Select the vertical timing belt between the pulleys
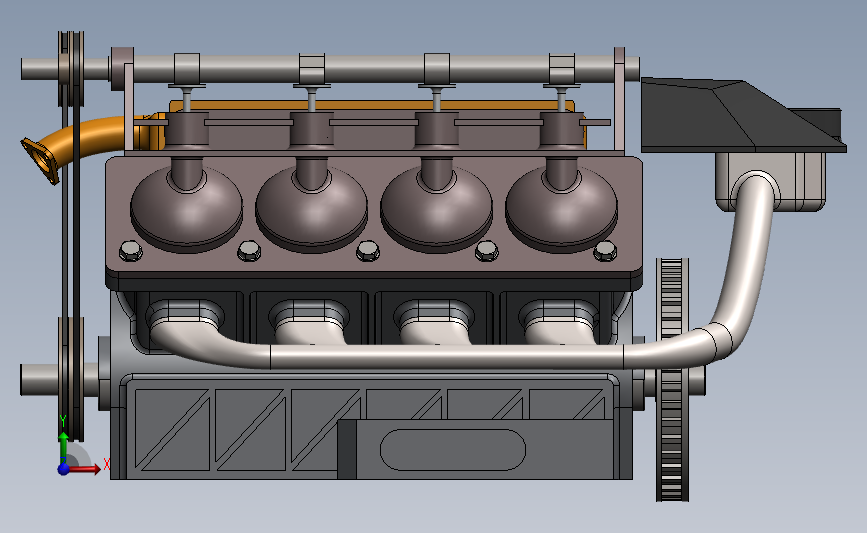The image size is (867, 533). pos(71,210)
